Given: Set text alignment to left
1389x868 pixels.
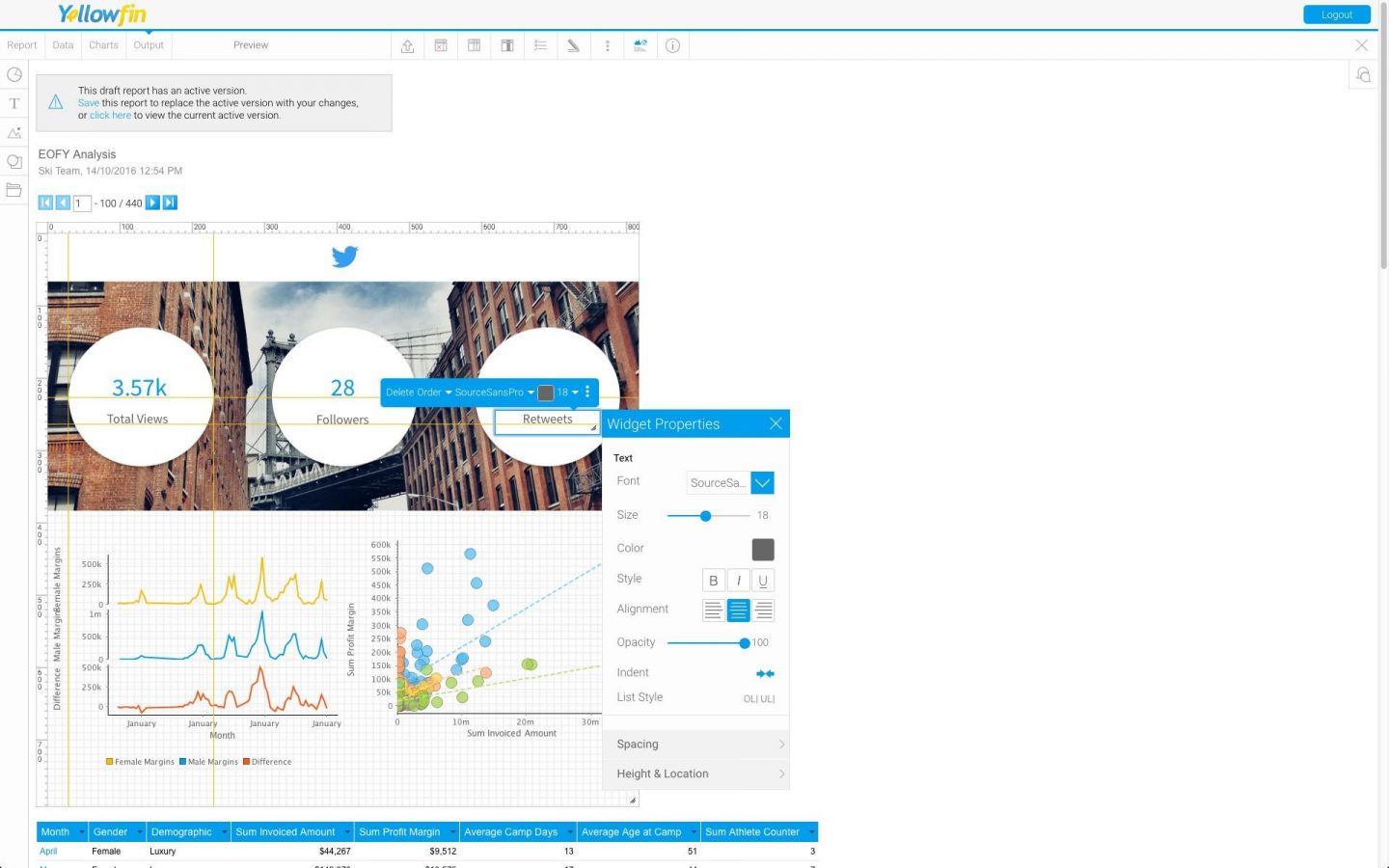Looking at the screenshot, I should click(713, 610).
